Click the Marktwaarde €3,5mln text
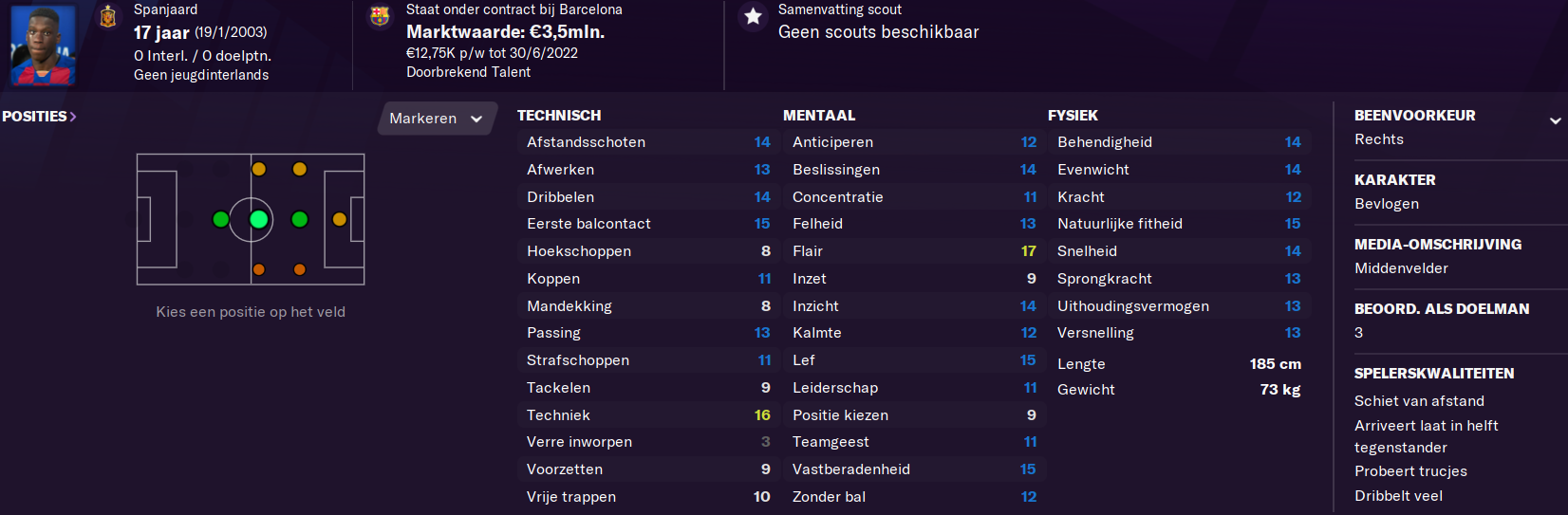Image resolution: width=1568 pixels, height=515 pixels. [x=506, y=32]
